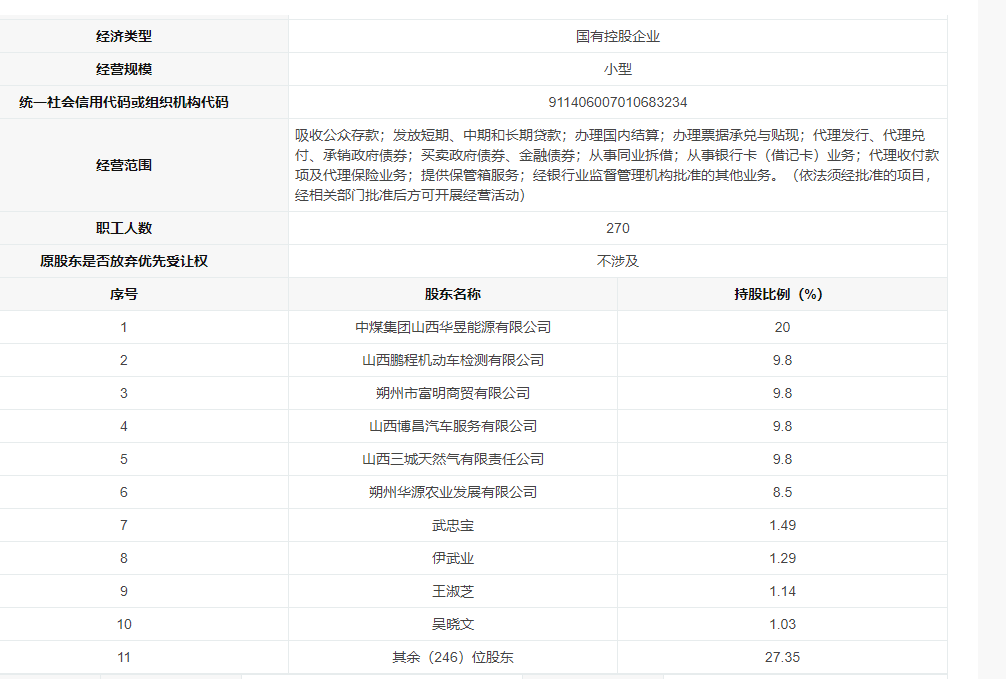Viewport: 1006px width, 679px height.
Task: Click serial number 7 in 序号 column
Action: pyautogui.click(x=124, y=526)
